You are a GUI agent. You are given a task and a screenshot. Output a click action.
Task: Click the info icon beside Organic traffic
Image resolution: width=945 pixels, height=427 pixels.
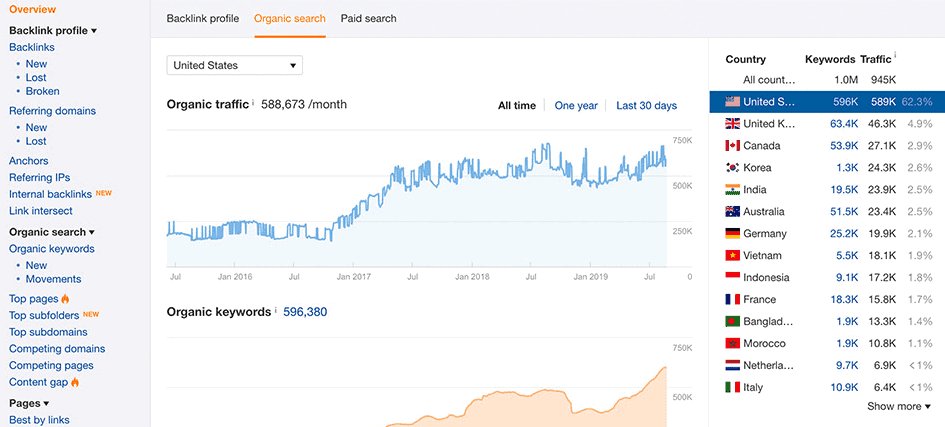(253, 103)
